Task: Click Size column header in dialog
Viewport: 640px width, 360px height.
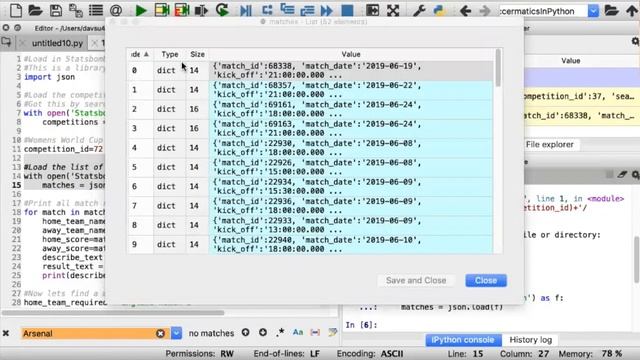Action: 198,54
